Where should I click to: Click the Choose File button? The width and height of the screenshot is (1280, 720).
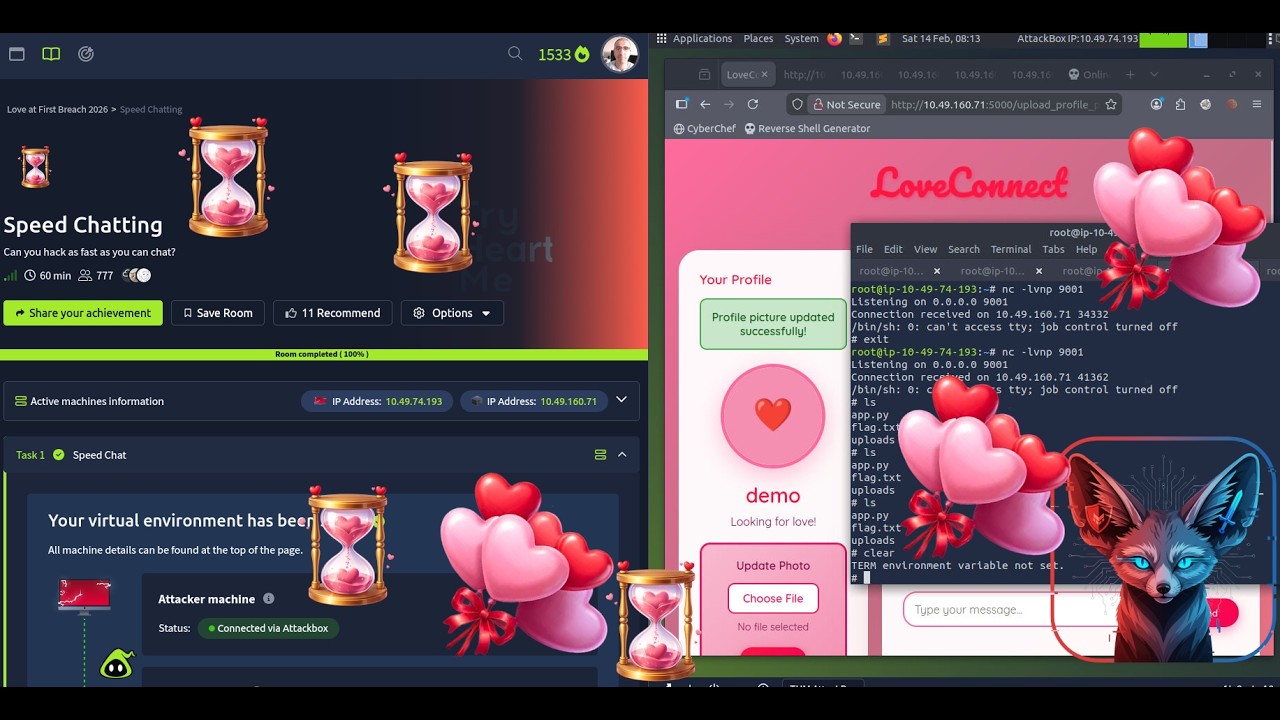[x=773, y=598]
